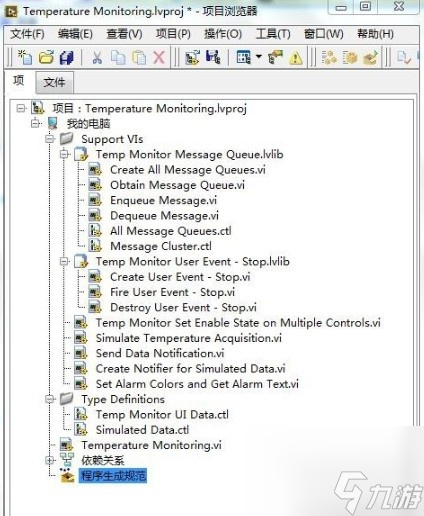This screenshot has height=516, width=424.
Task: Open the filter view dropdown arrow
Action: (x=259, y=57)
